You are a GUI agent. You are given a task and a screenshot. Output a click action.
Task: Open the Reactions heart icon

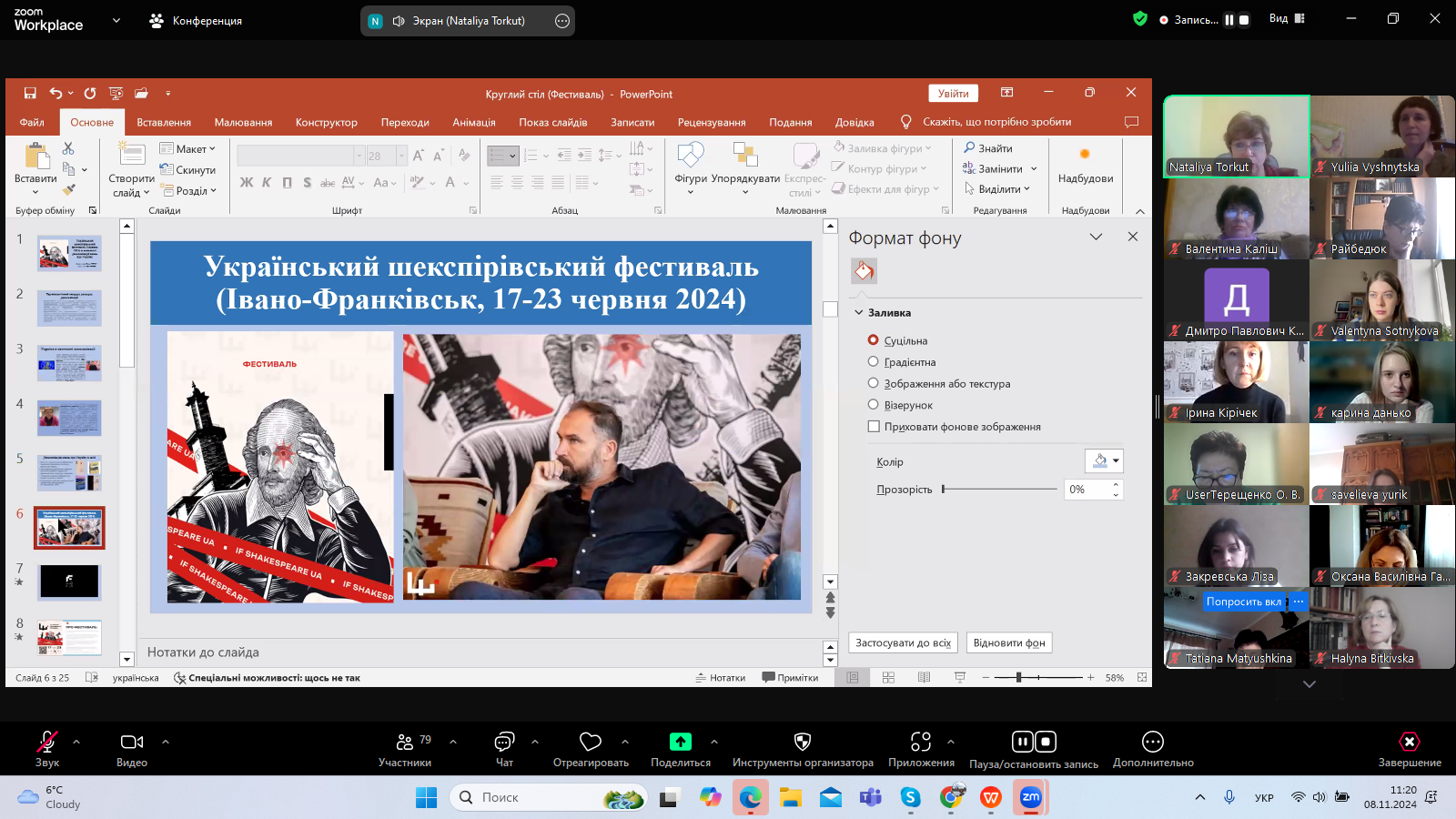(591, 742)
